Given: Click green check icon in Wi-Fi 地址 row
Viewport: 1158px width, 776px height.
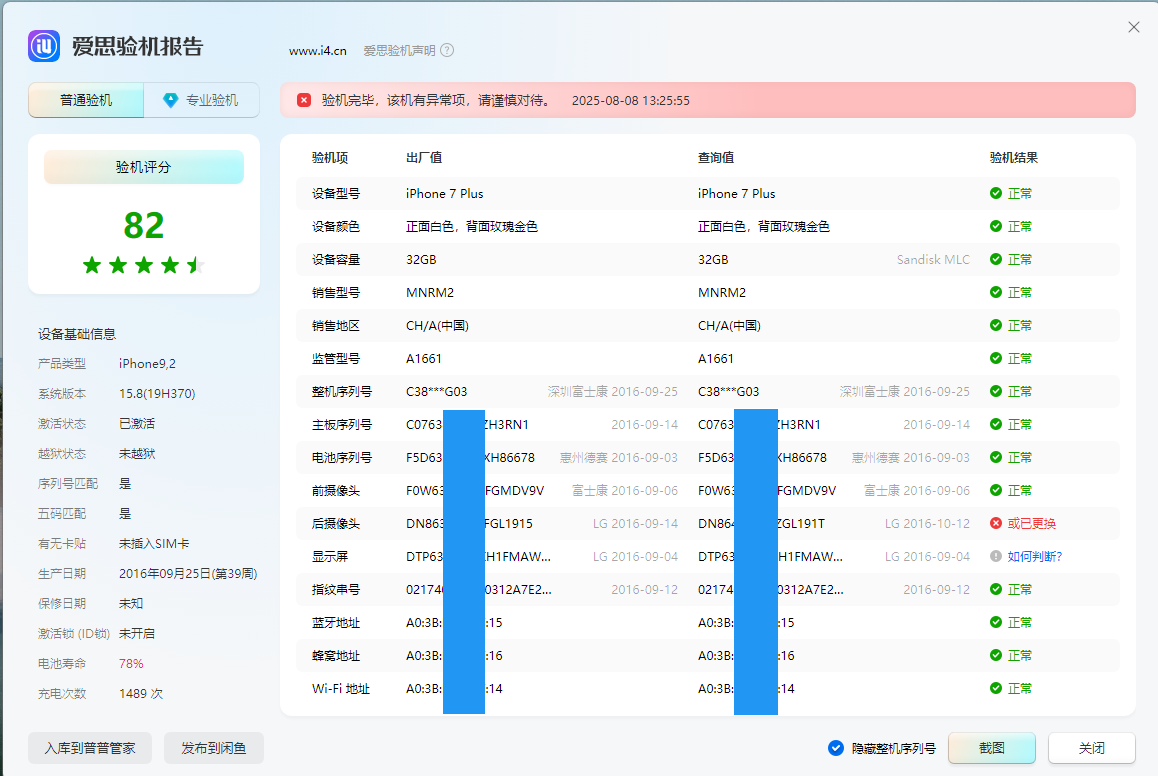Looking at the screenshot, I should tap(996, 688).
